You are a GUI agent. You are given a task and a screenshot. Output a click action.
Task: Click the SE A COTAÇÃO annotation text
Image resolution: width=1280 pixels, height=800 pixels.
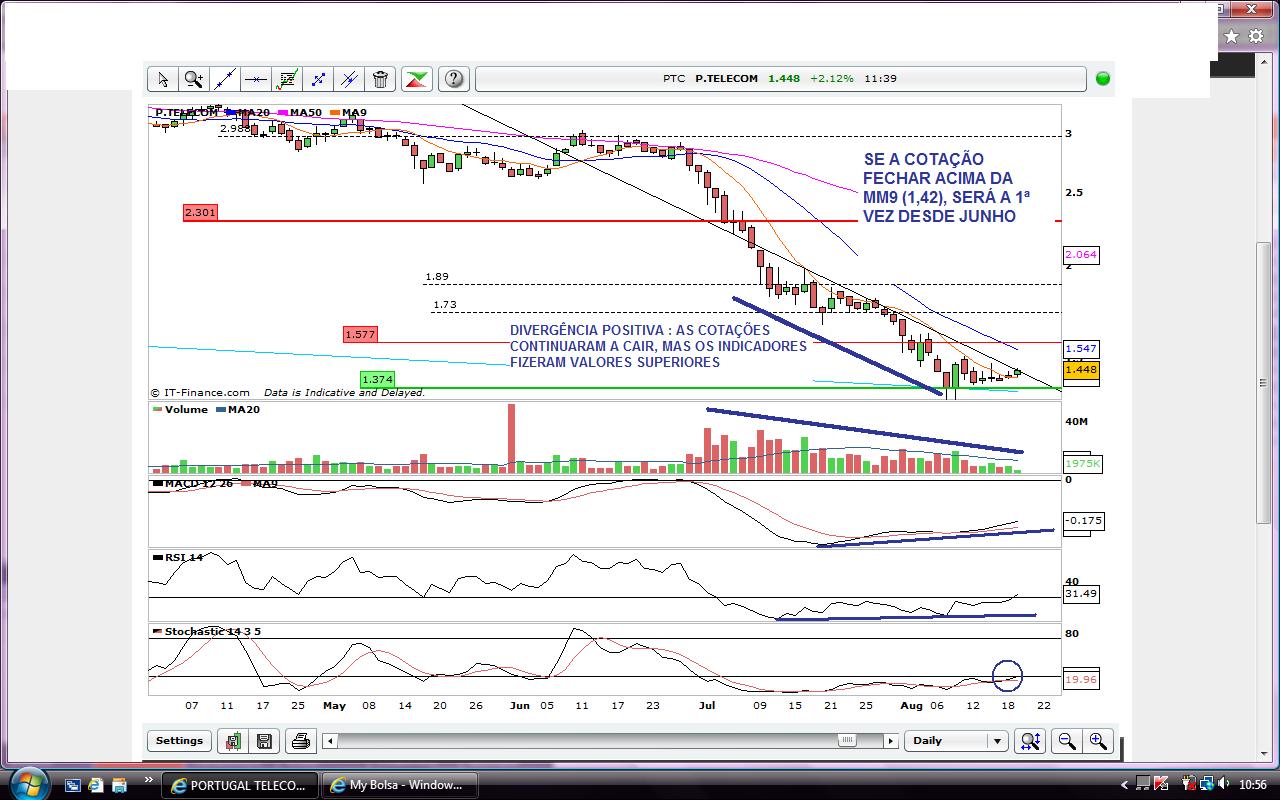pyautogui.click(x=946, y=187)
